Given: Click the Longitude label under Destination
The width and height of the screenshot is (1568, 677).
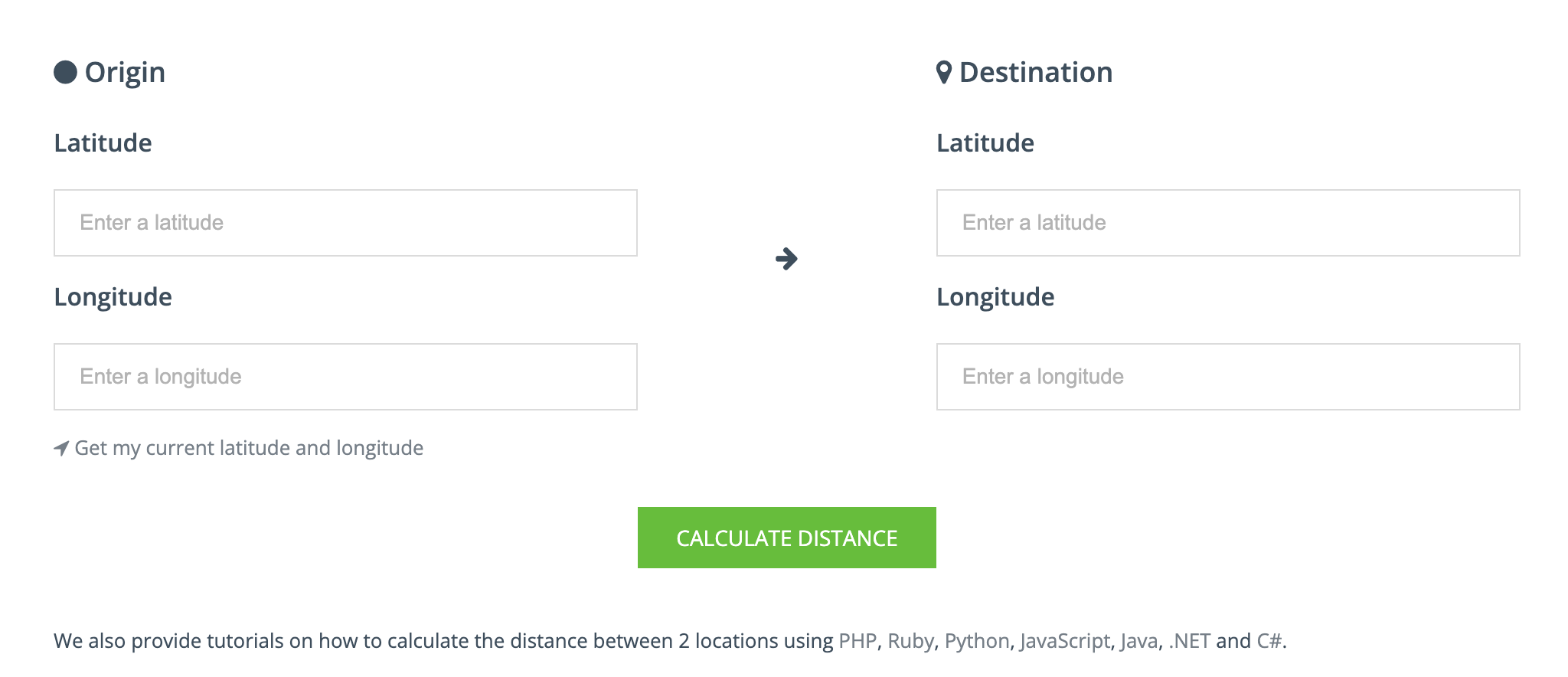Looking at the screenshot, I should click(x=995, y=297).
